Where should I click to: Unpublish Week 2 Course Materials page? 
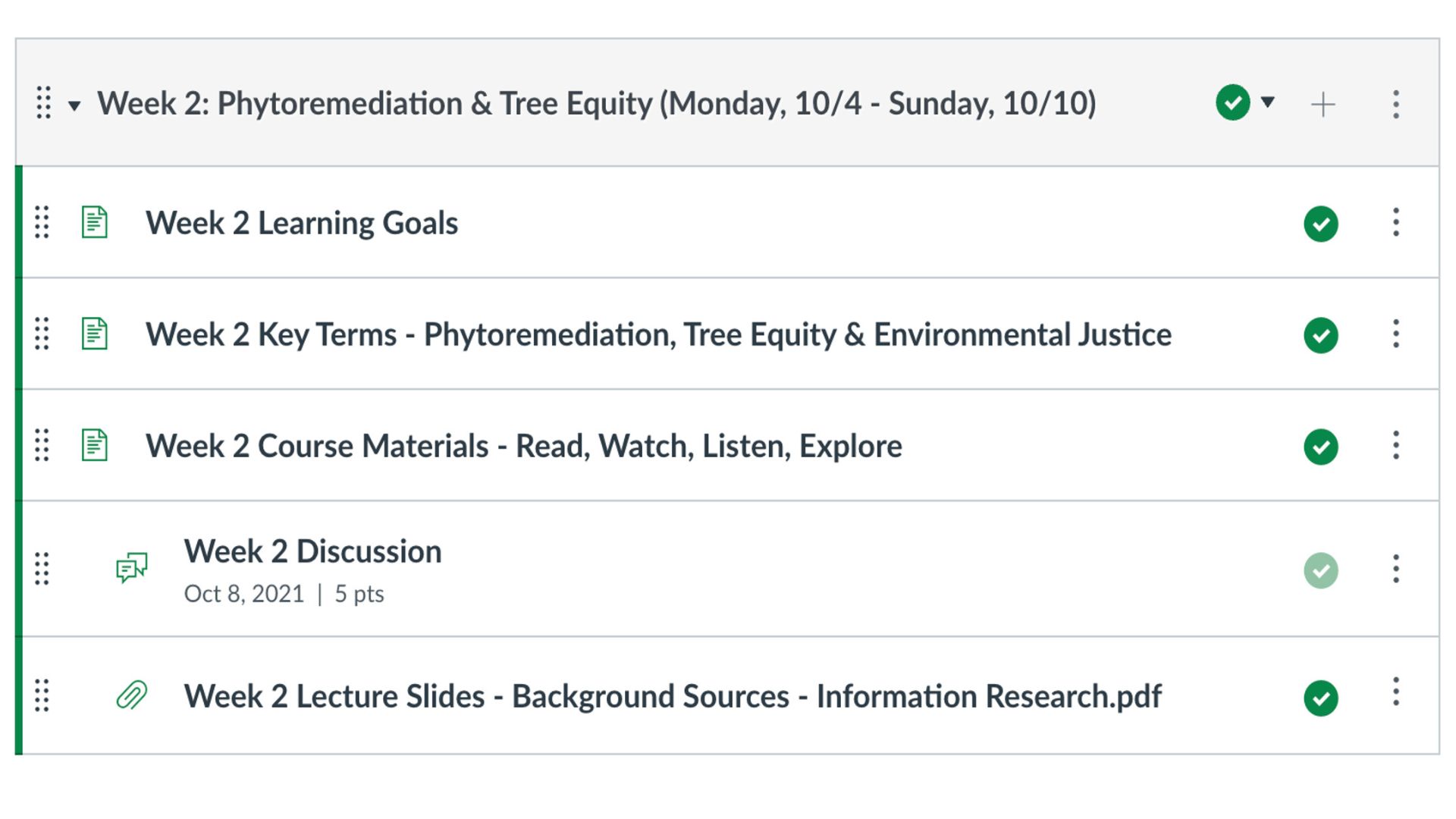pyautogui.click(x=1320, y=447)
